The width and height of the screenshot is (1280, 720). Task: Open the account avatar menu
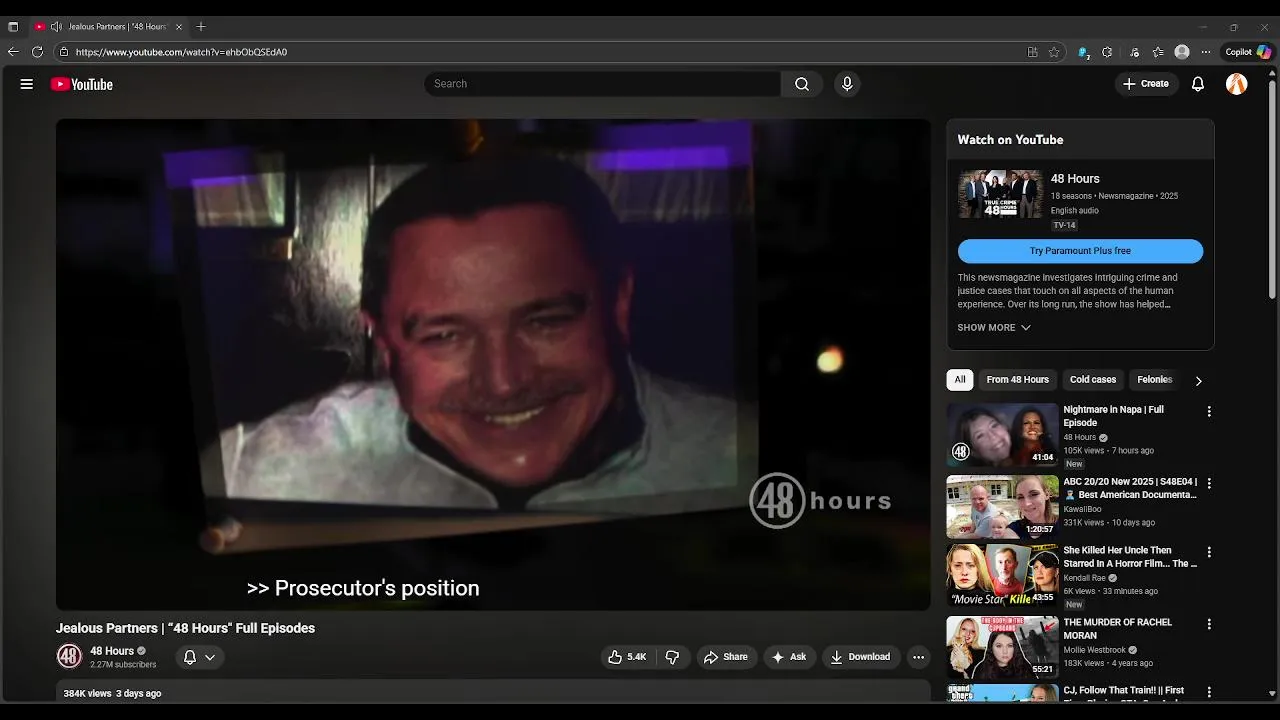pos(1237,84)
